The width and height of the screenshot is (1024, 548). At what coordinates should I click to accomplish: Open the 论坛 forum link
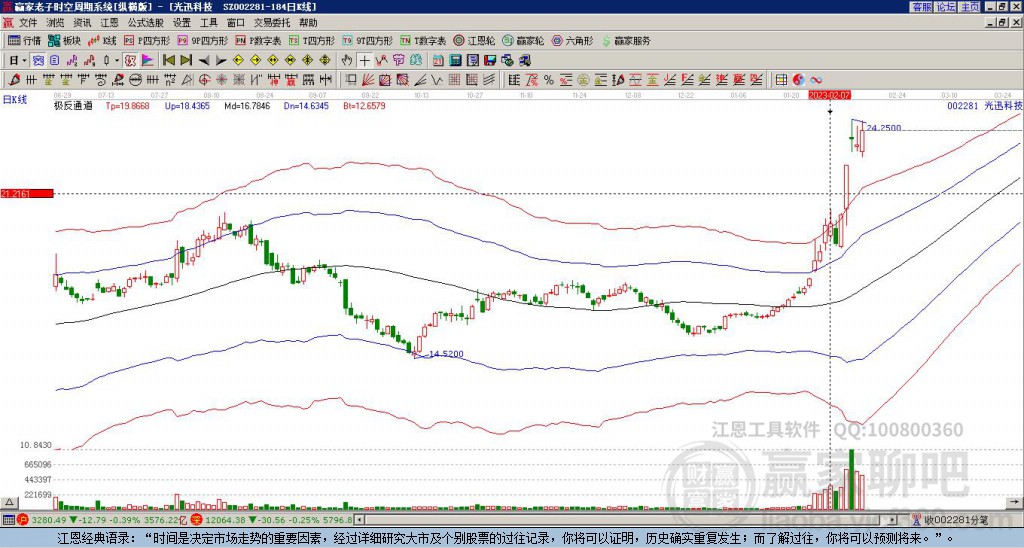tap(946, 6)
